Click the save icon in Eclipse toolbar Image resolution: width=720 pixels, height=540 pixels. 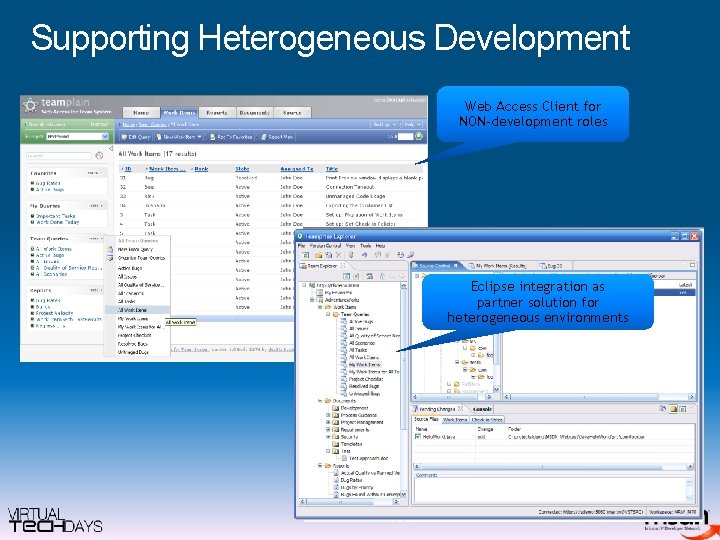[328, 255]
